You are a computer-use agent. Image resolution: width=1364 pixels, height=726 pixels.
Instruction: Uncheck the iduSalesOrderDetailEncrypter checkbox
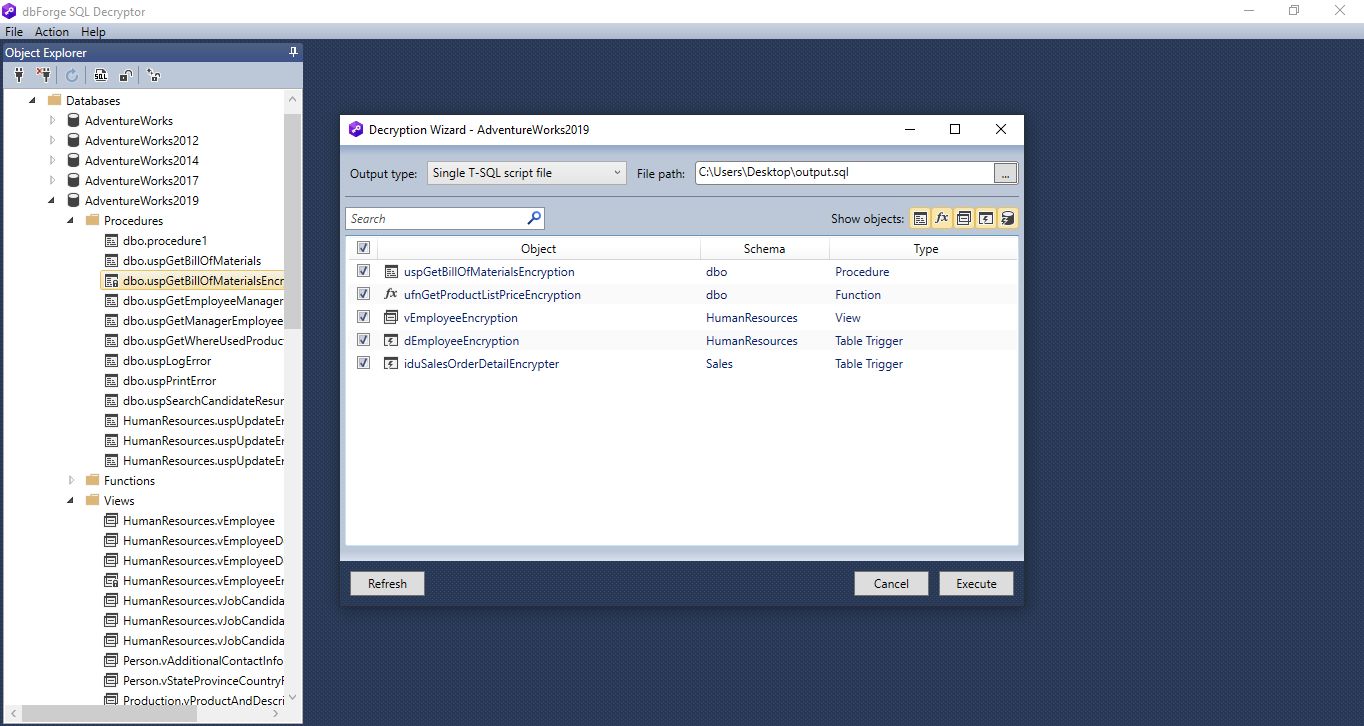363,363
